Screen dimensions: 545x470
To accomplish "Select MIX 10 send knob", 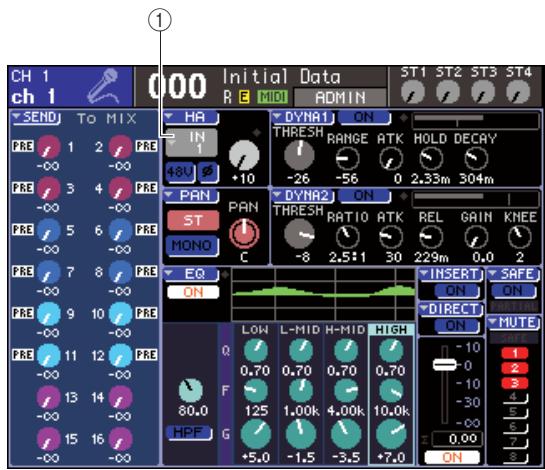I will pos(120,314).
